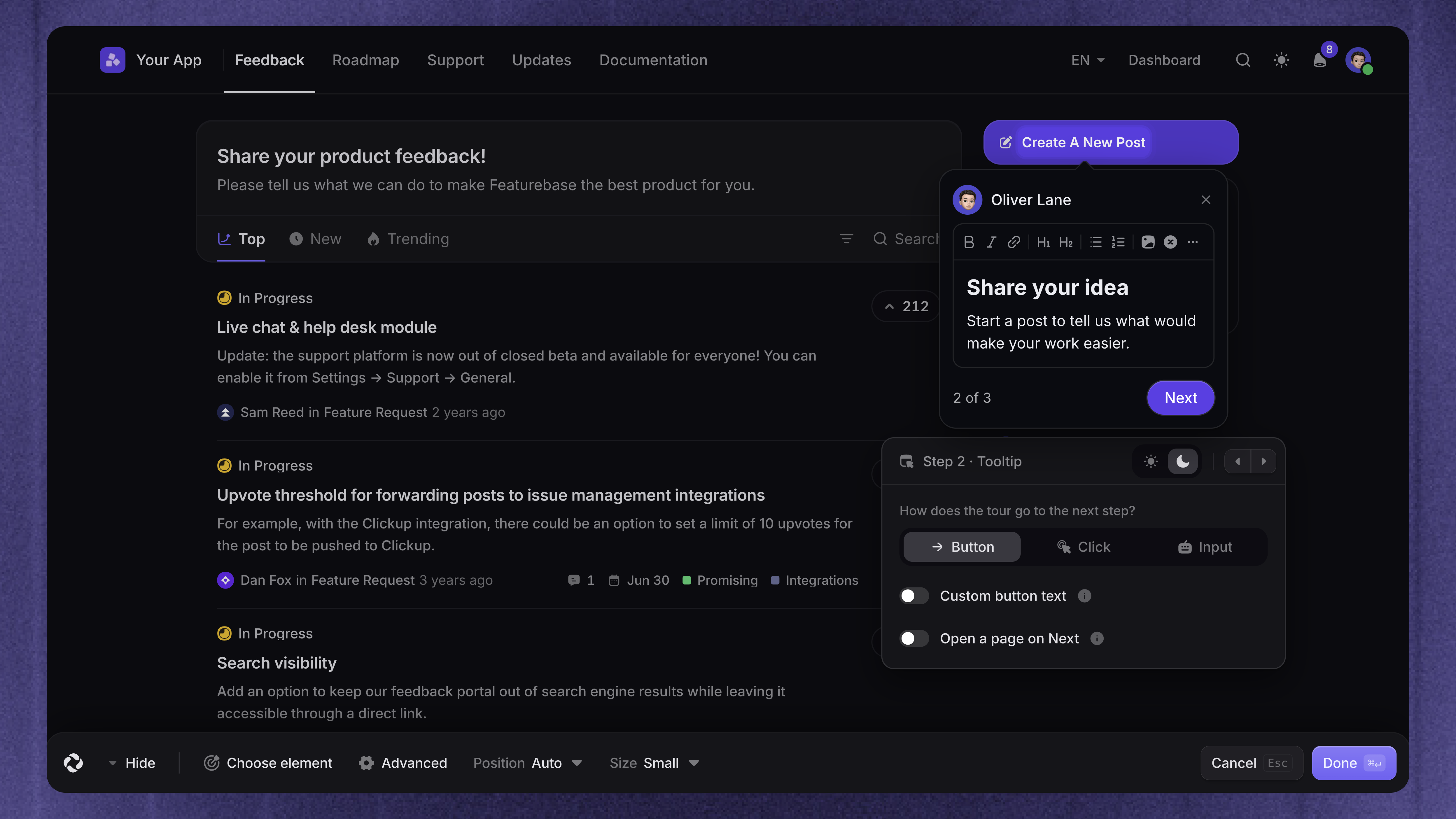The width and height of the screenshot is (1456, 819).
Task: Open the Dashboard link
Action: tap(1164, 60)
